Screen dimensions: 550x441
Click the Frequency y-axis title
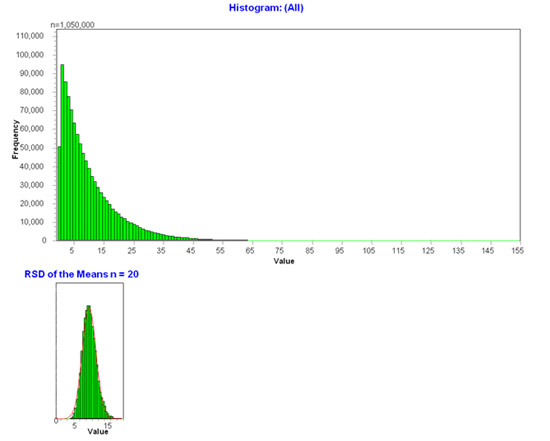click(x=15, y=139)
